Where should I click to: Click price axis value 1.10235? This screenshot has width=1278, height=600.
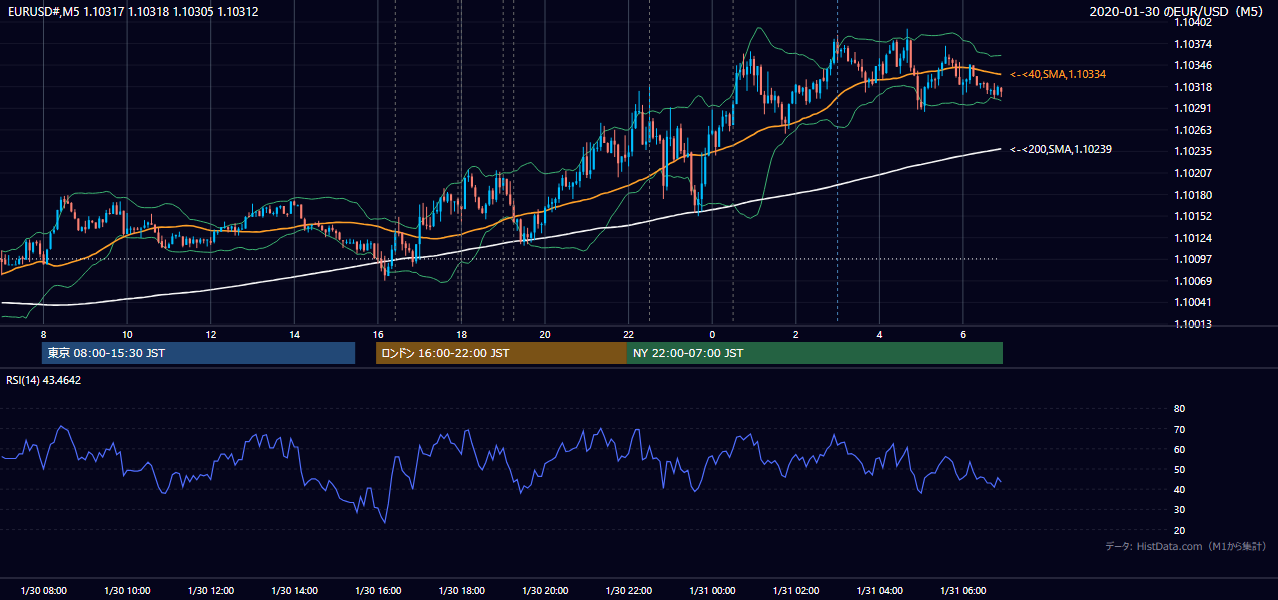[1194, 151]
